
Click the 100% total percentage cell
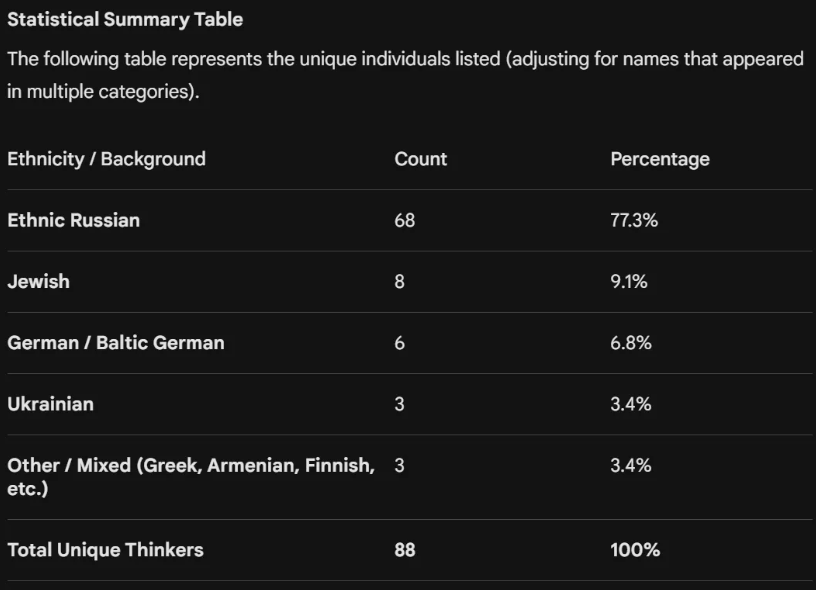[x=635, y=550]
